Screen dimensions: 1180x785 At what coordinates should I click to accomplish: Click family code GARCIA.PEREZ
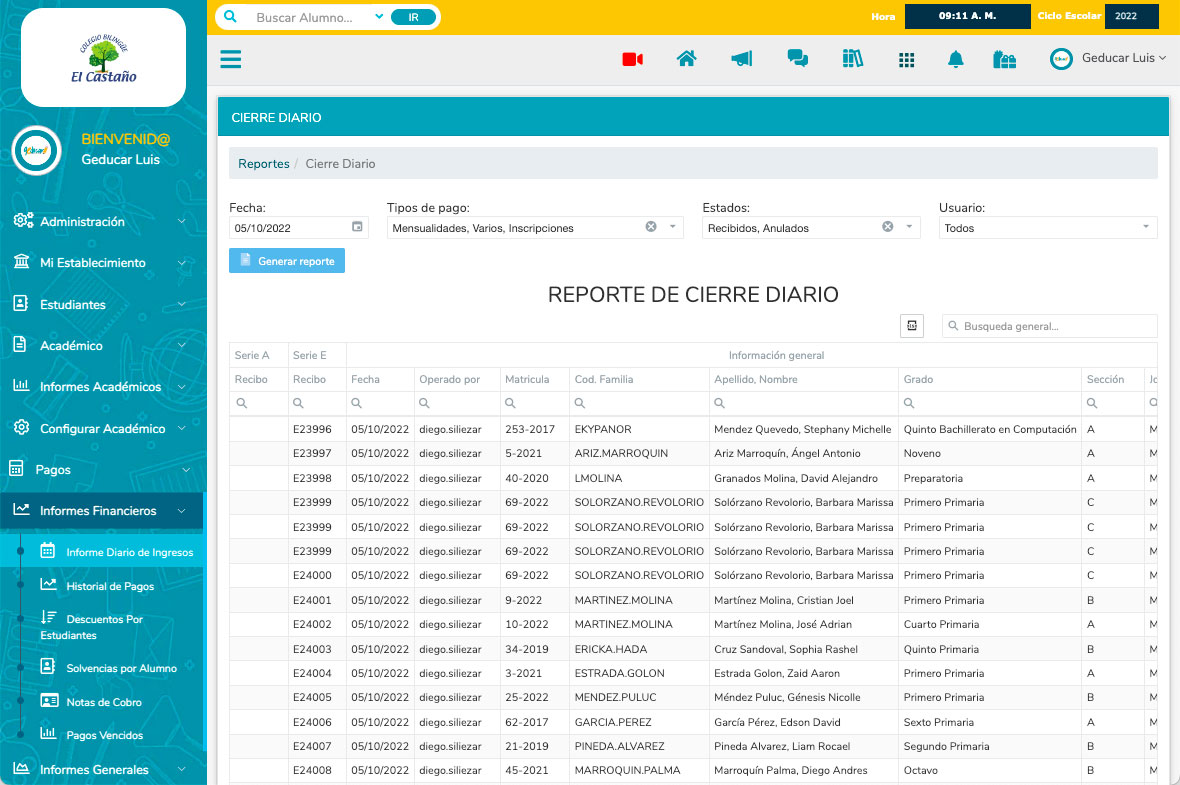pyautogui.click(x=613, y=722)
